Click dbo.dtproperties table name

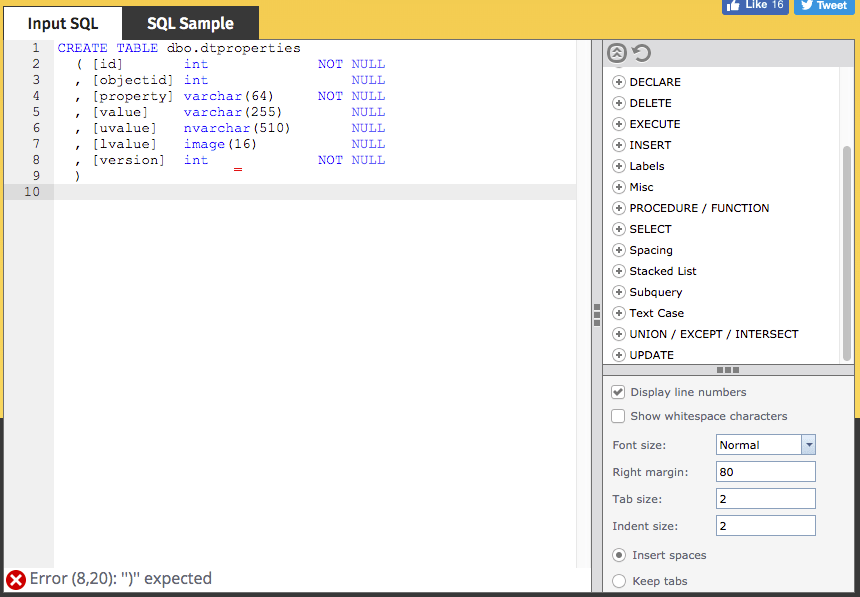tap(234, 48)
